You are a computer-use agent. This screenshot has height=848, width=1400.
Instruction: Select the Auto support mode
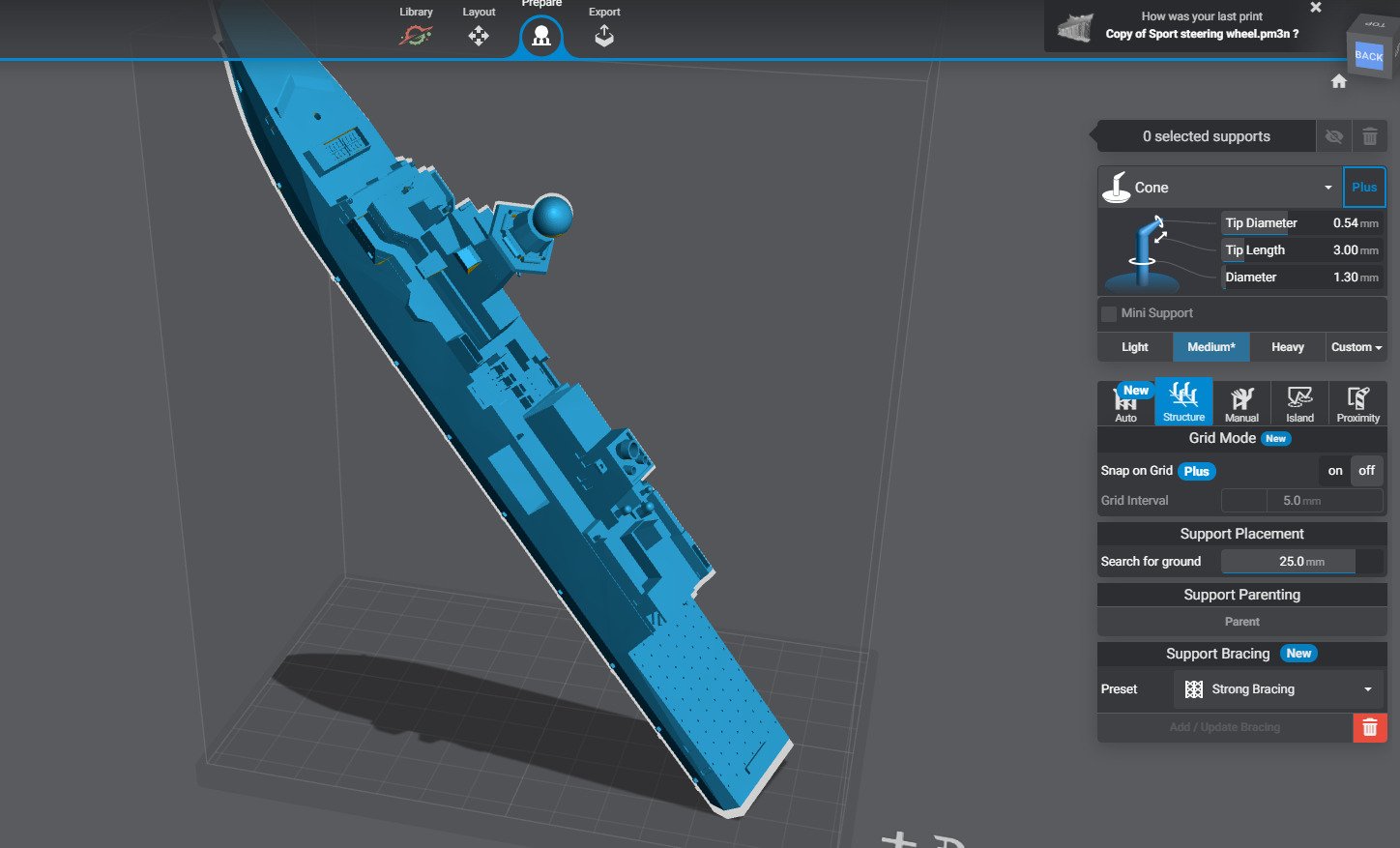1126,402
